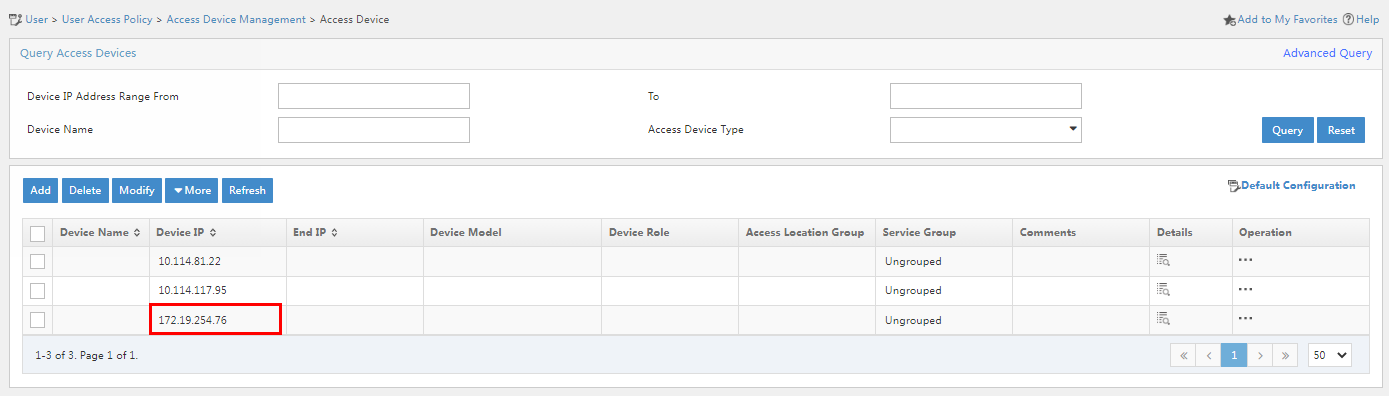Screen dimensions: 1389x396
Task: Open details icon for device 172.19.254.76
Action: click(1163, 319)
